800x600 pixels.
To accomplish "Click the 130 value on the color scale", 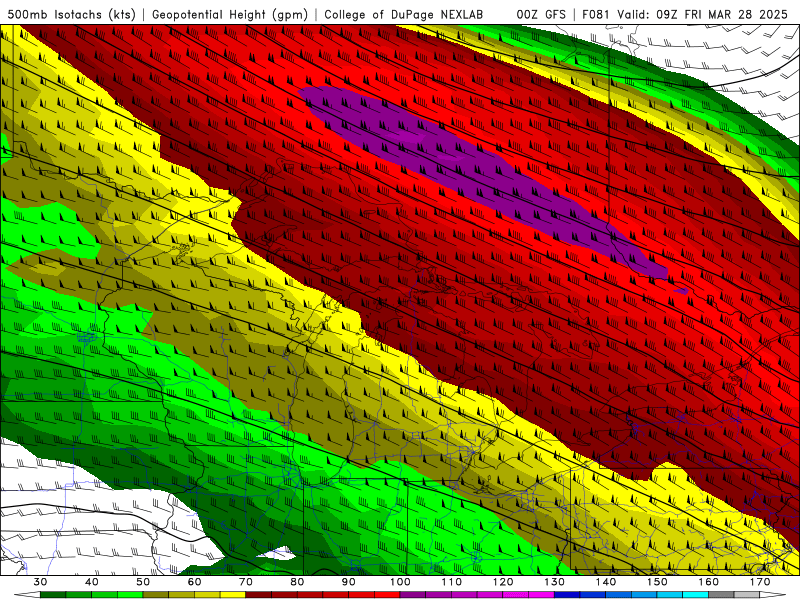I will (x=555, y=582).
